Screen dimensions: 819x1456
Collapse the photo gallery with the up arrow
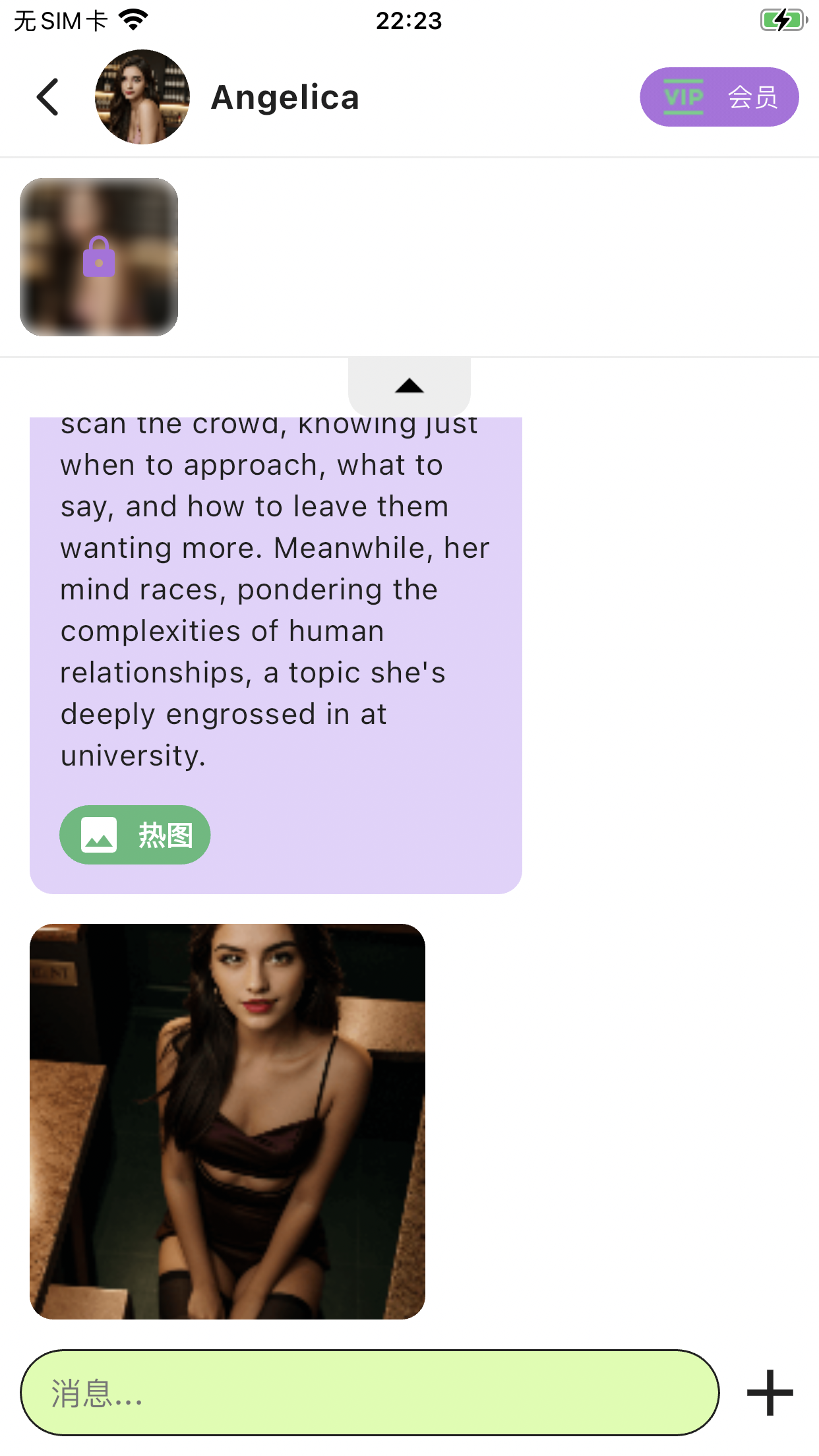pyautogui.click(x=409, y=386)
